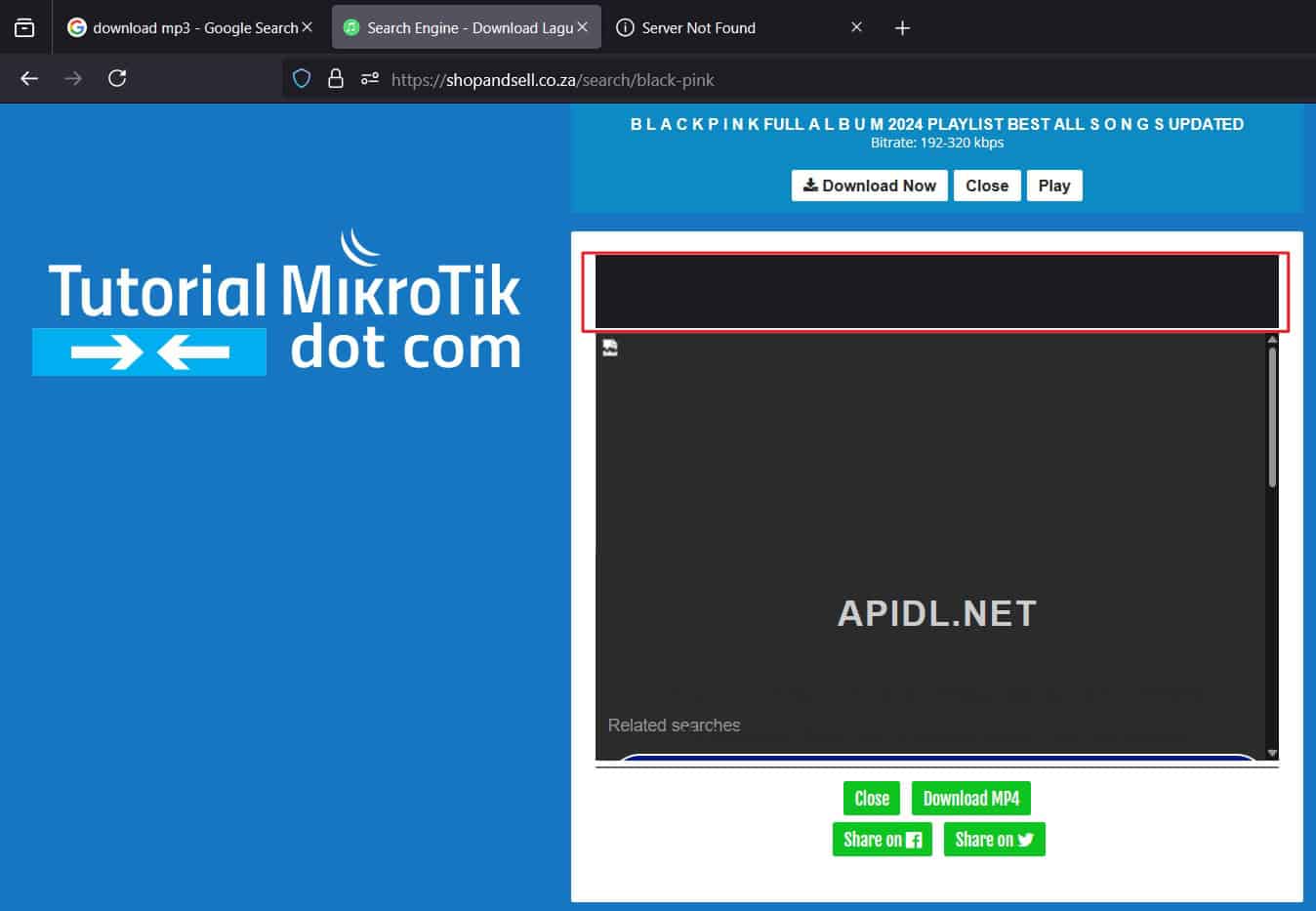Click the 'Related searches' text
Viewport: 1316px width, 911px height.
pos(674,725)
